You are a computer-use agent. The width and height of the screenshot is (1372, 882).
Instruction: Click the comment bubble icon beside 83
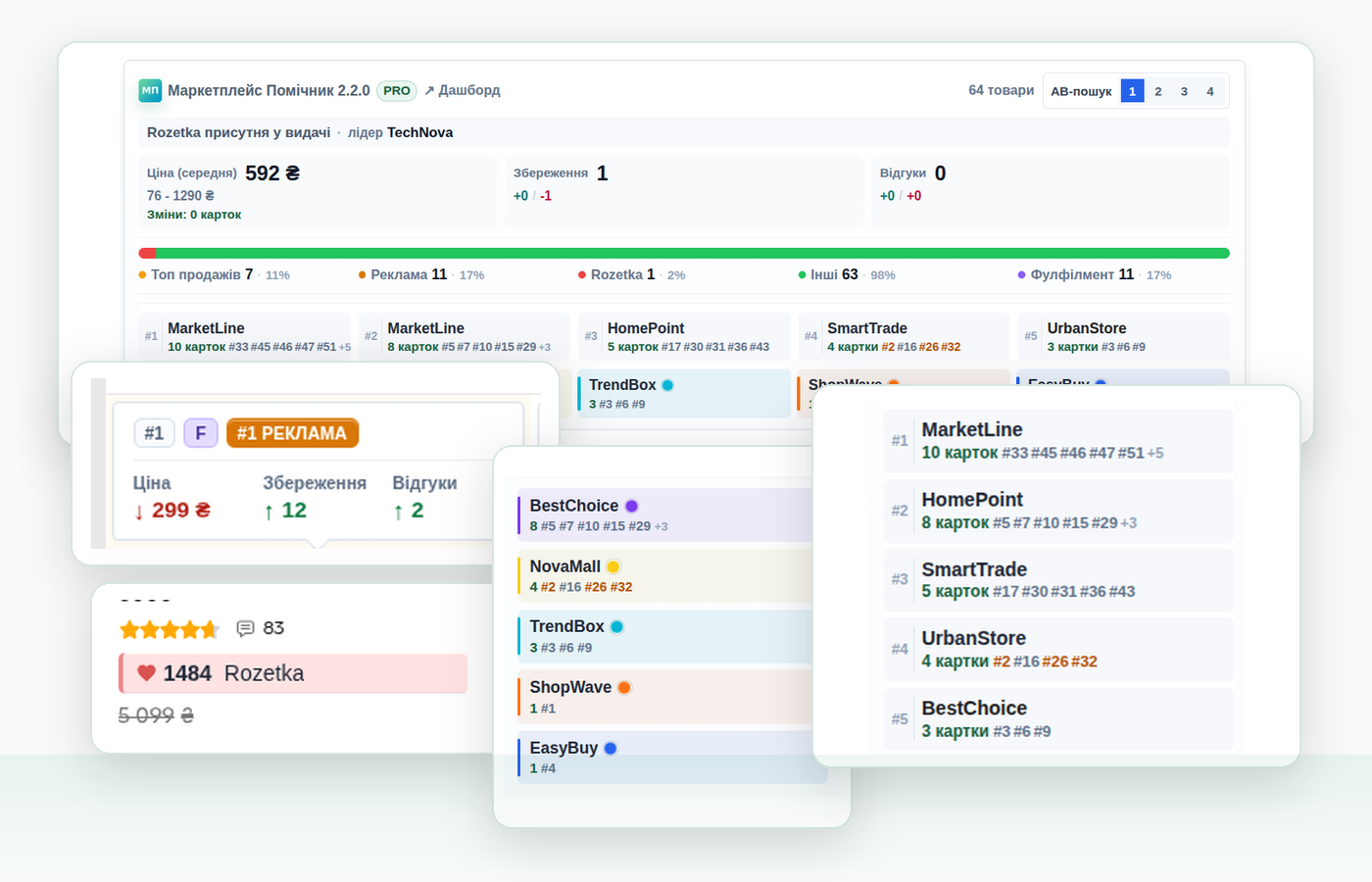[x=245, y=628]
